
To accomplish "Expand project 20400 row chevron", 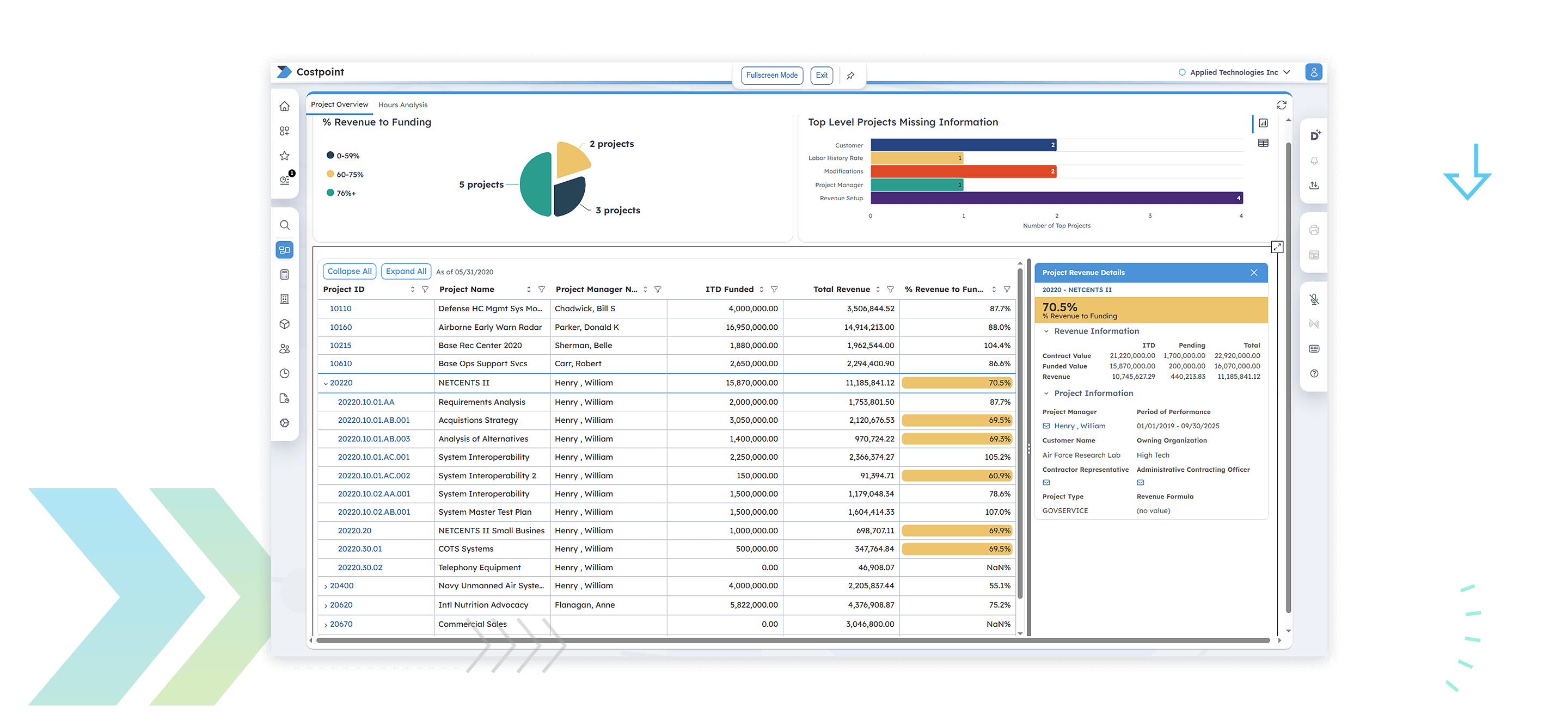I will [x=326, y=587].
